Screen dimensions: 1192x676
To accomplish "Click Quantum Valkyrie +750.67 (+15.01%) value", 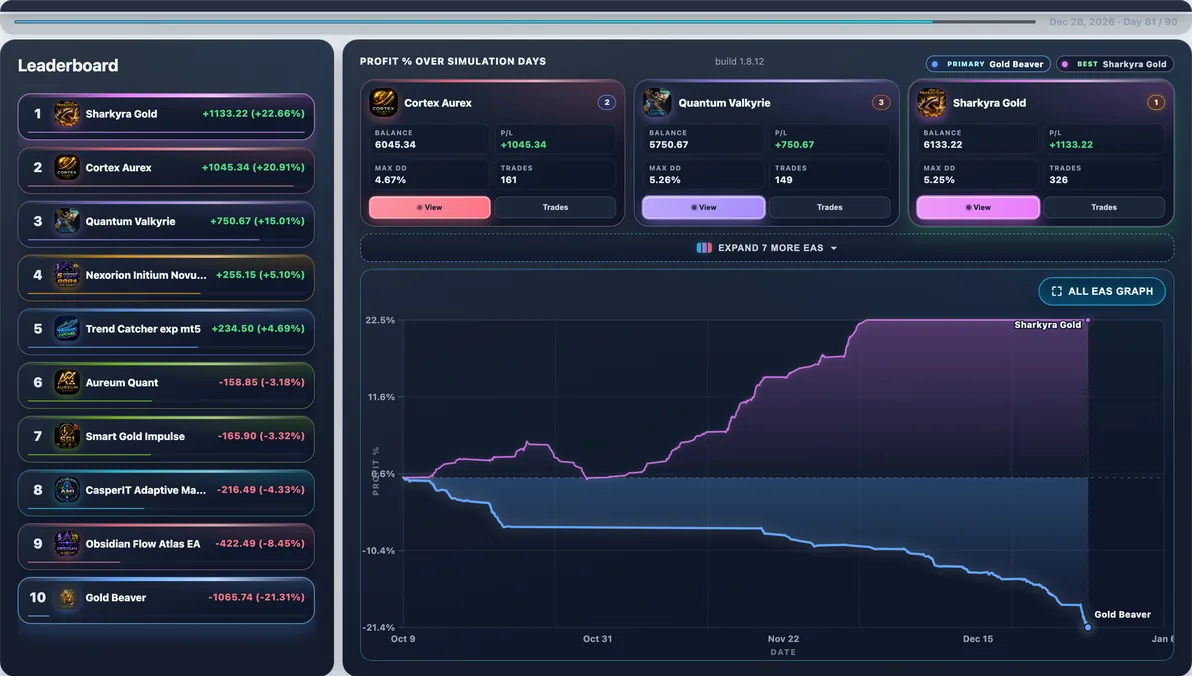I will pos(257,221).
